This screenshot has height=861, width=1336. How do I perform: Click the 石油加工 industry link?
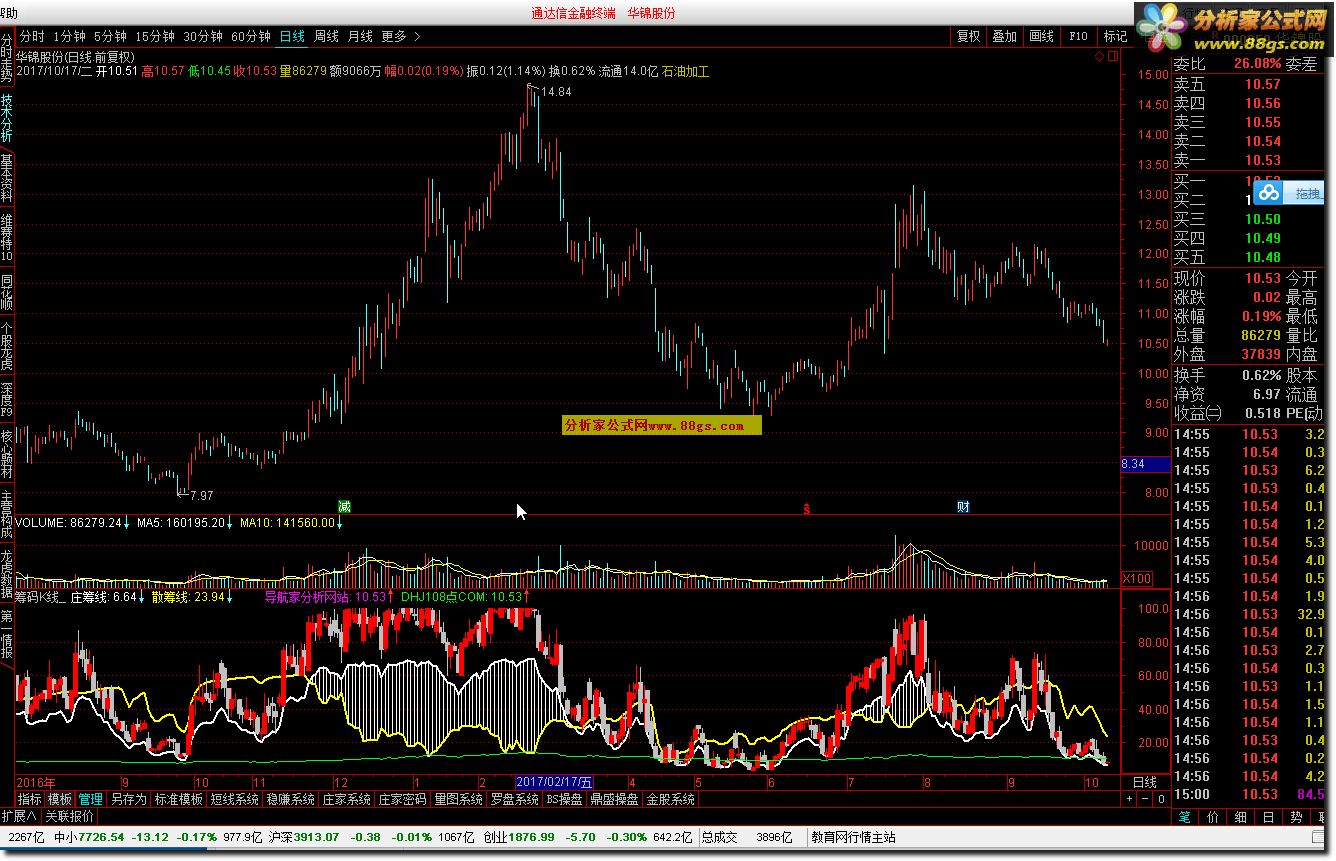(686, 72)
